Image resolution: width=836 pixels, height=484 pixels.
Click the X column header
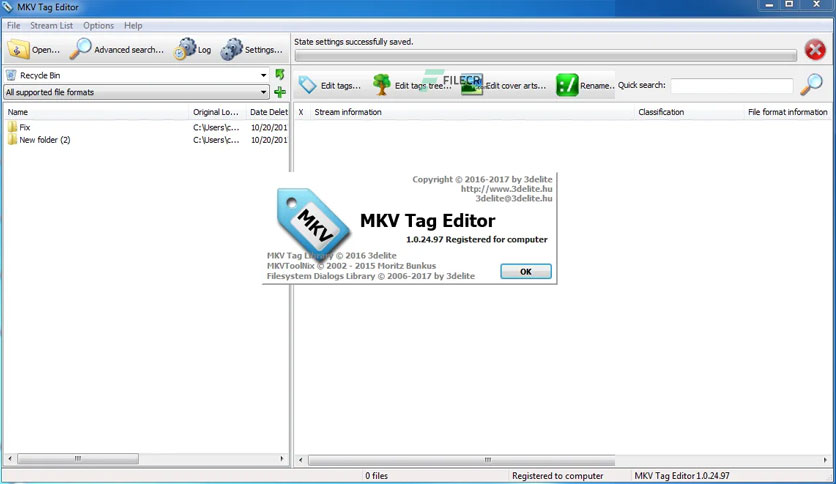pyautogui.click(x=301, y=112)
